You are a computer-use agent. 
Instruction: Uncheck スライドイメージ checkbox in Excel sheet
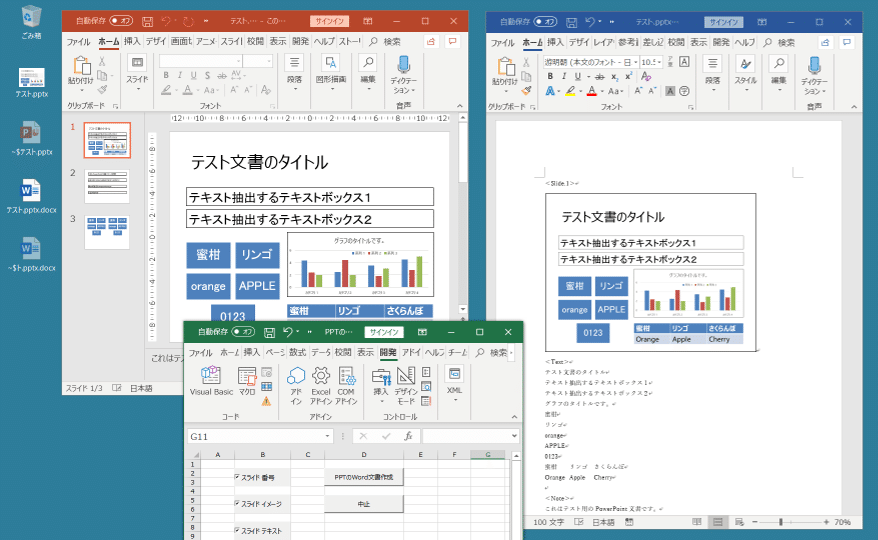[237, 504]
